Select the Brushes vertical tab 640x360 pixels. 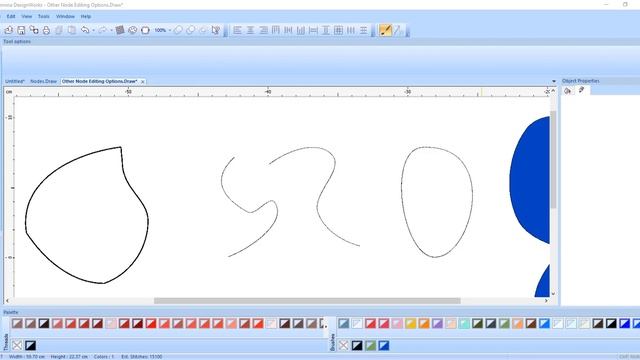(x=332, y=342)
